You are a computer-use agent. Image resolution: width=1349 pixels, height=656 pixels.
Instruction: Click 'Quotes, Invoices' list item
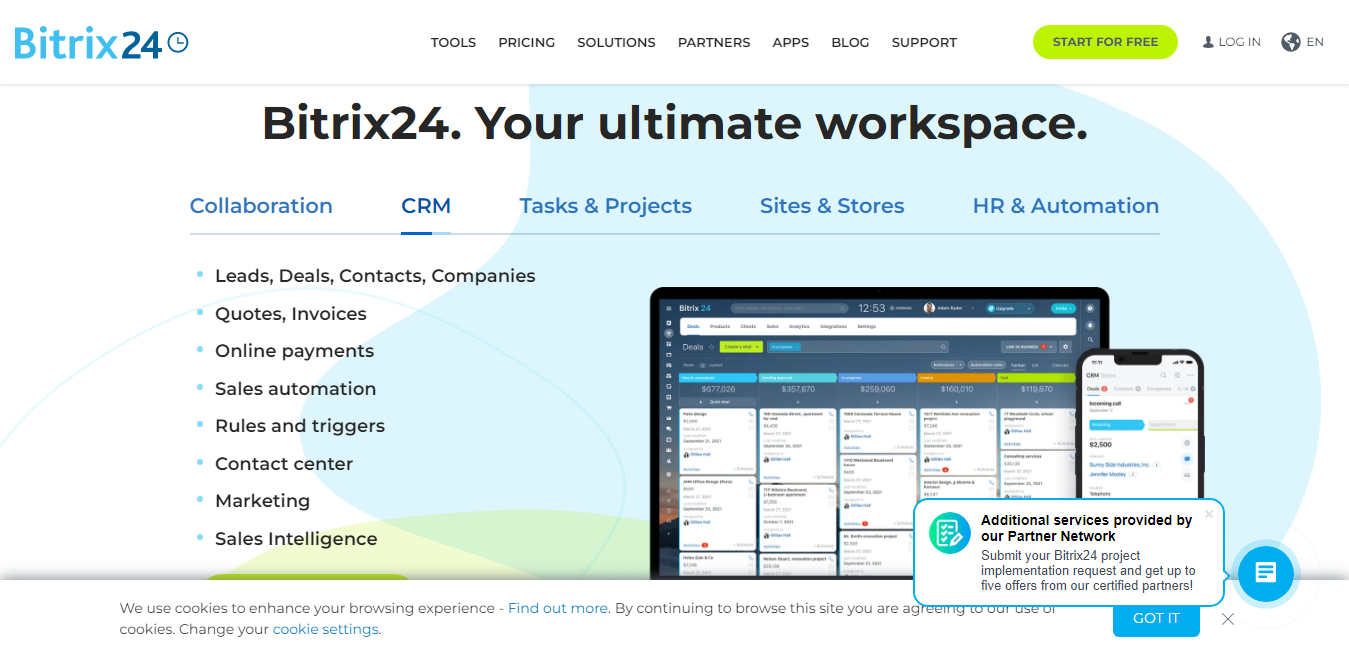click(x=291, y=314)
